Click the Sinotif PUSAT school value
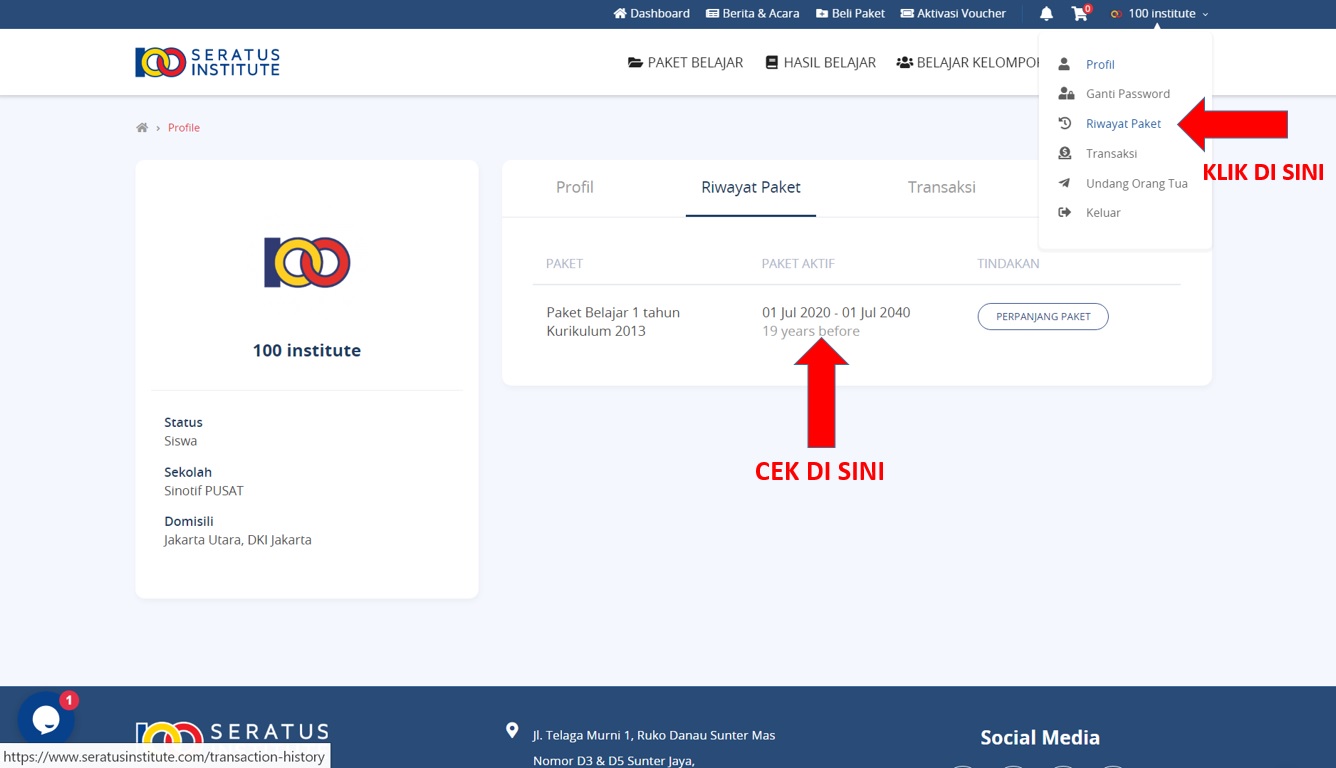This screenshot has height=768, width=1336. coord(204,491)
